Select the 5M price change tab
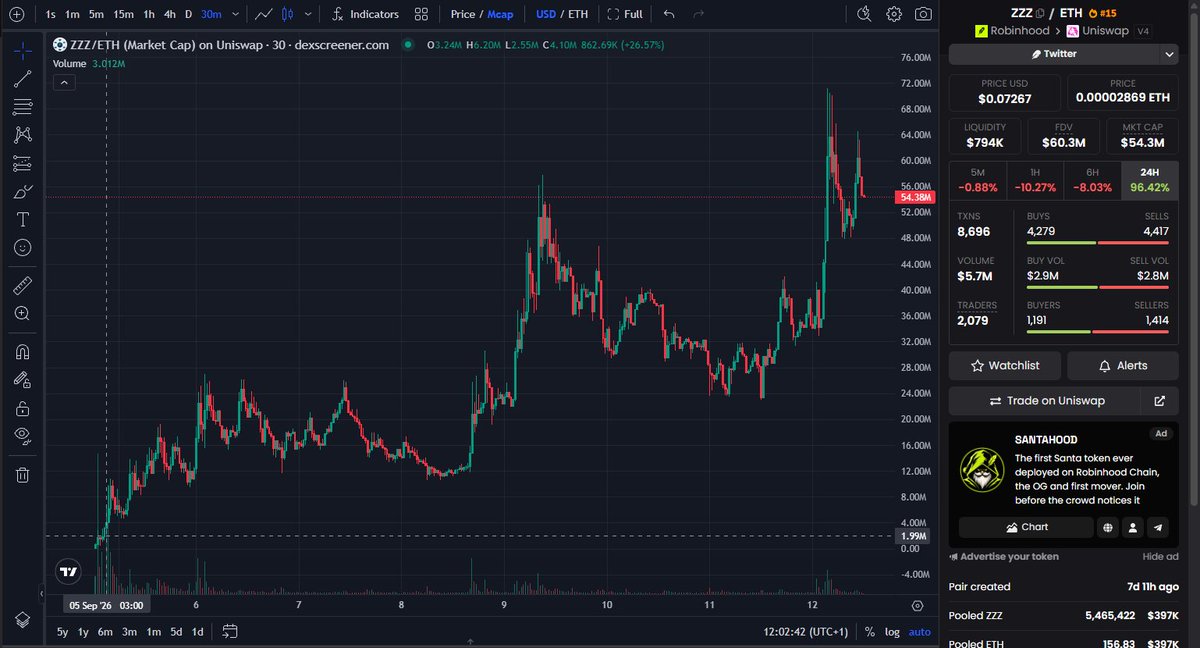Screen dimensions: 1200x648 pyautogui.click(x=977, y=179)
